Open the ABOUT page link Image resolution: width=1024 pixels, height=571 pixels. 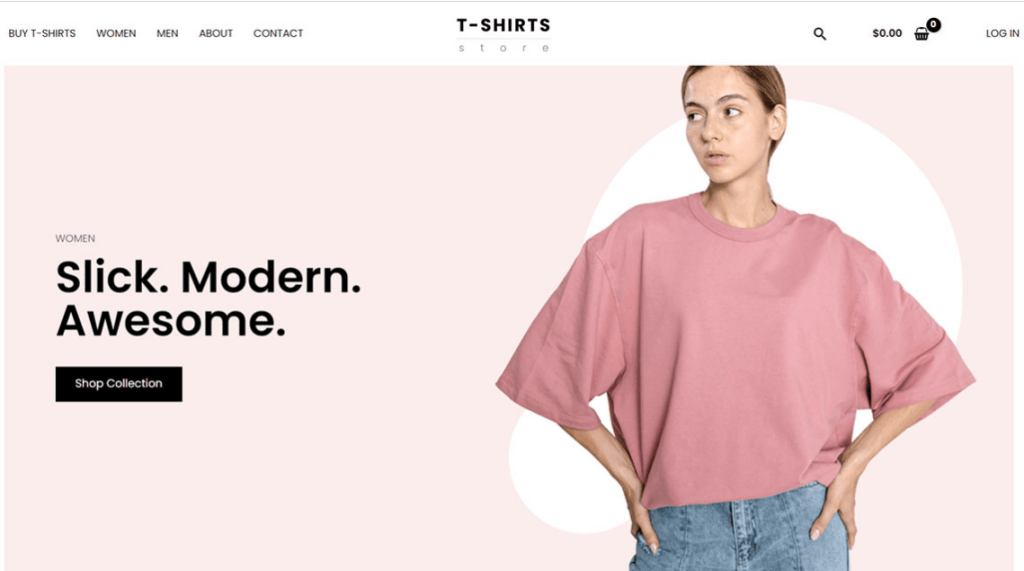pos(216,33)
